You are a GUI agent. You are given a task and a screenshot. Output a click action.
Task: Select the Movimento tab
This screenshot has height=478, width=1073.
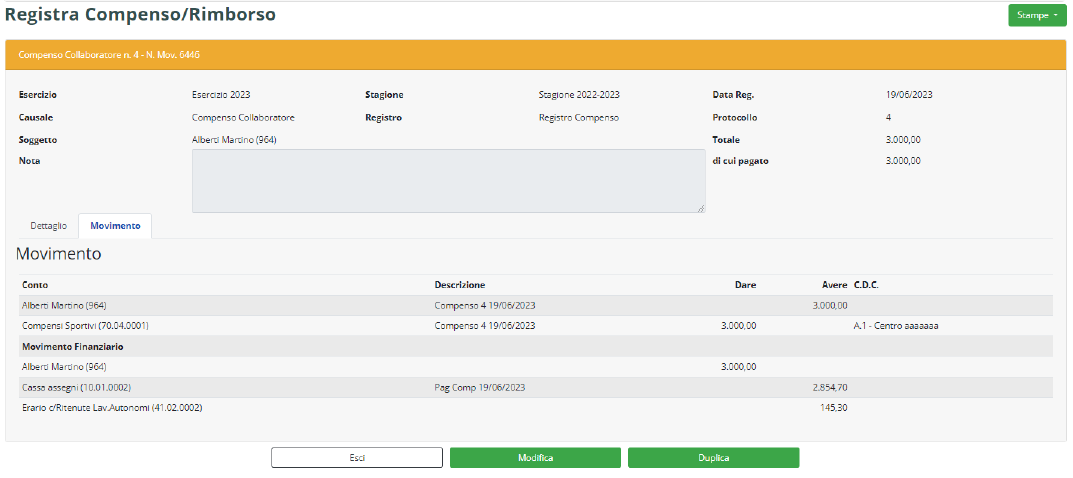tap(115, 226)
